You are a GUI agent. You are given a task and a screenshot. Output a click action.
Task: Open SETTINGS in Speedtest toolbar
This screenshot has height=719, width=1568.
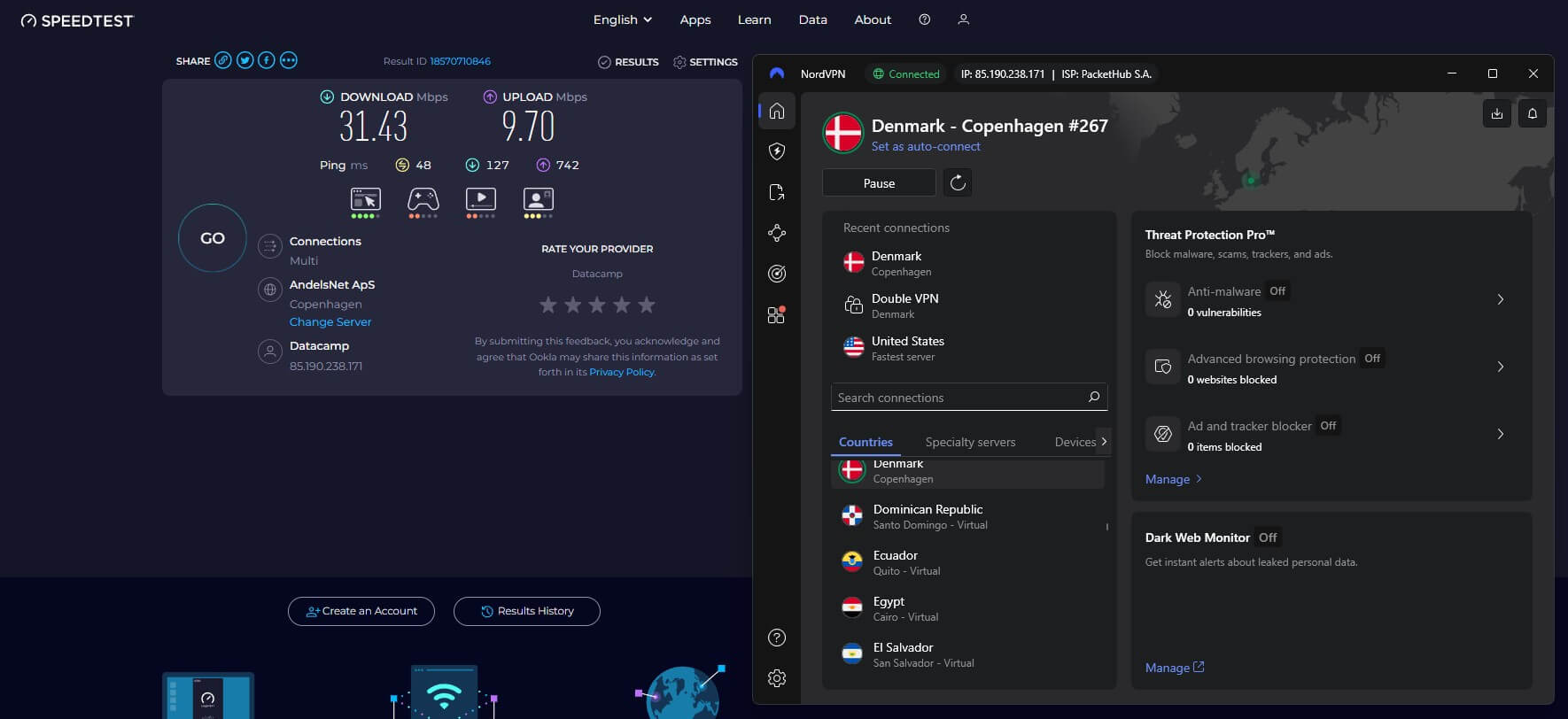[x=705, y=62]
